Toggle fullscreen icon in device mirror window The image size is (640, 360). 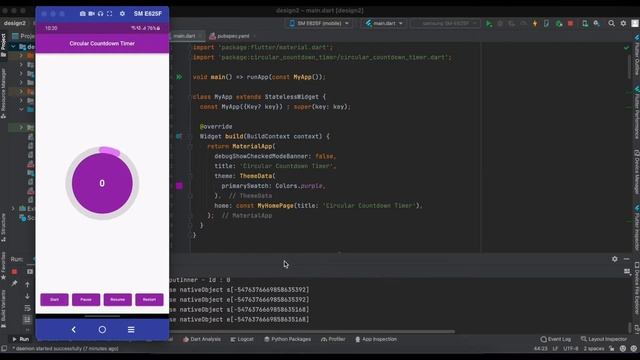(x=109, y=13)
